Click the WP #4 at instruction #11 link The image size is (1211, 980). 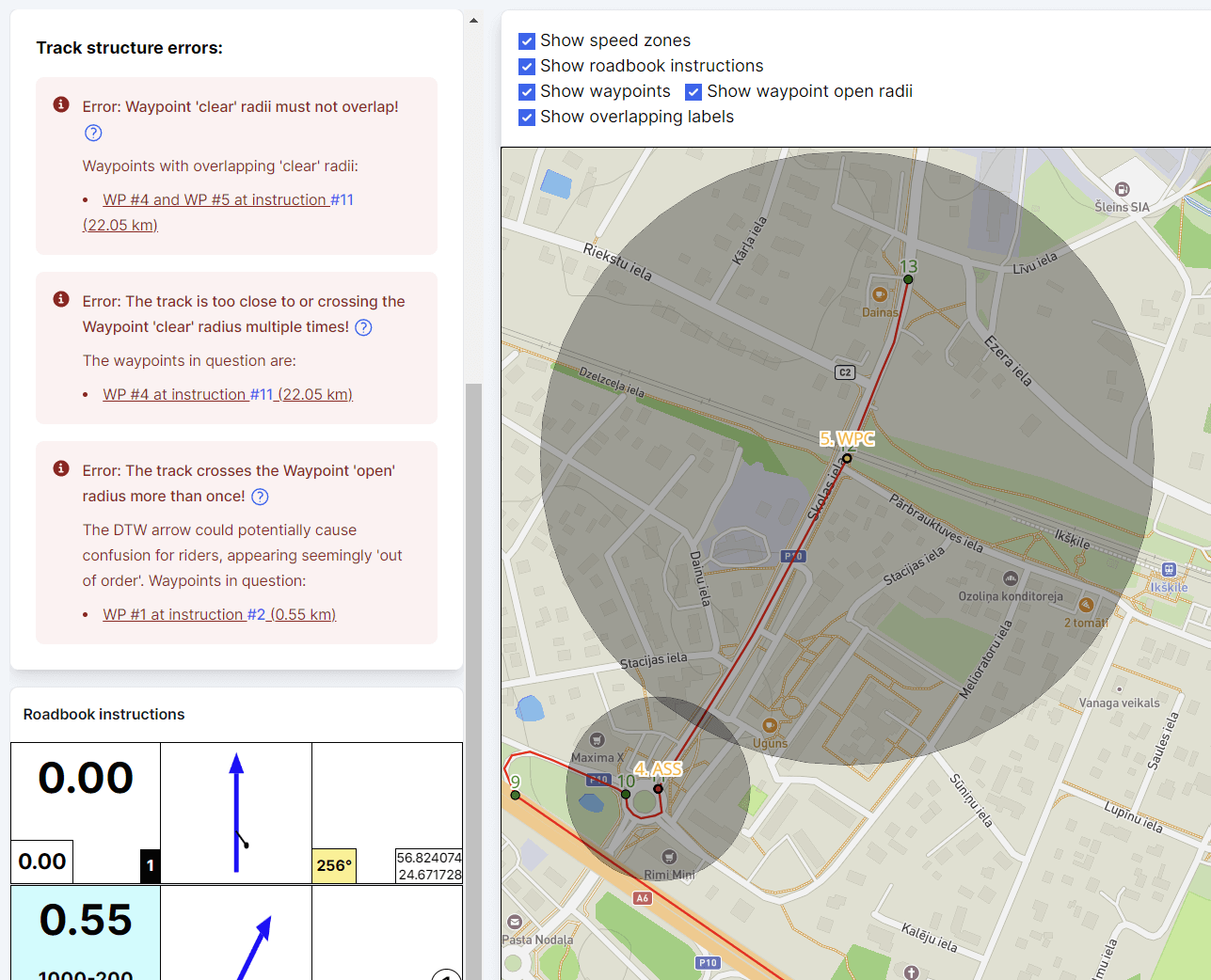pyautogui.click(x=227, y=393)
